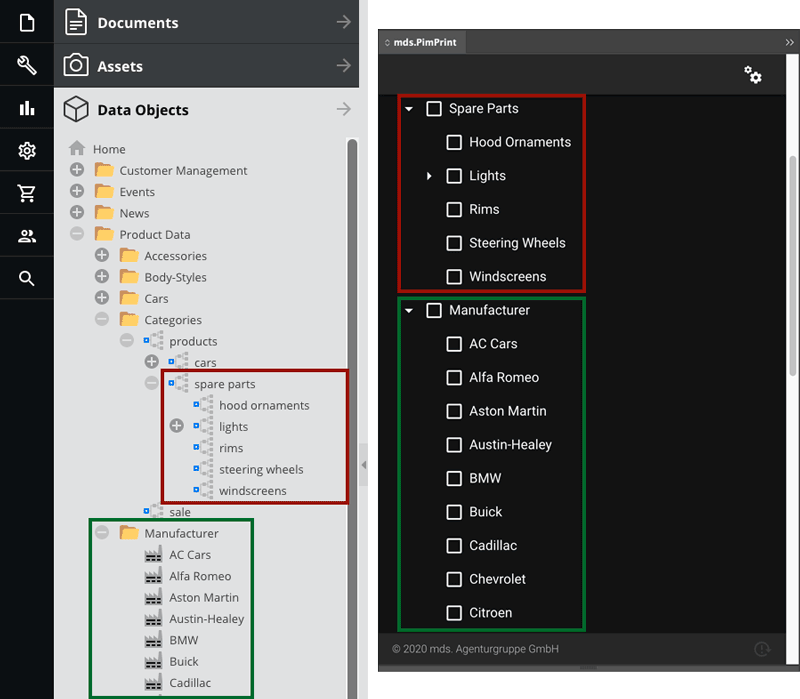Click the Documents panel page icon
The image size is (800, 699).
(76, 22)
